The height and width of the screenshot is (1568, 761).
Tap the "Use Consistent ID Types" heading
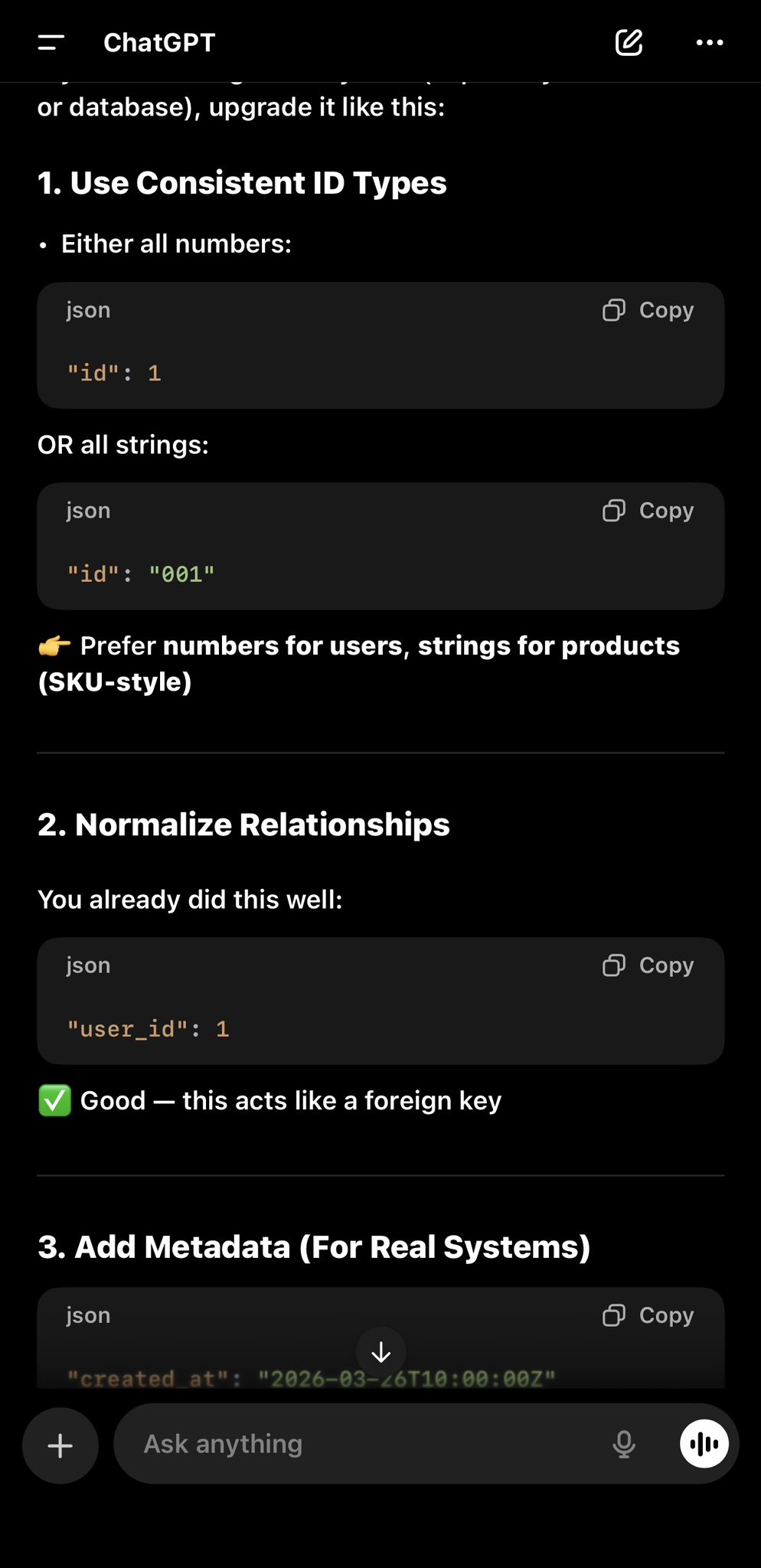pyautogui.click(x=242, y=183)
